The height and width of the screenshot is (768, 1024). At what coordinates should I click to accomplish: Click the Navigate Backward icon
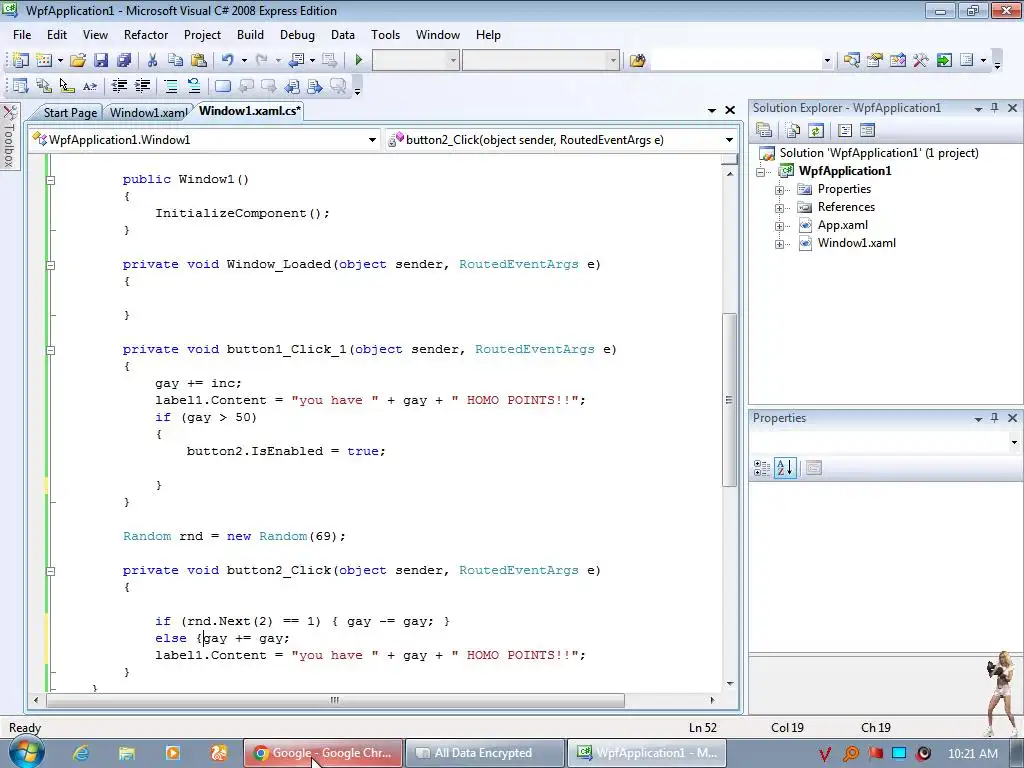point(296,60)
